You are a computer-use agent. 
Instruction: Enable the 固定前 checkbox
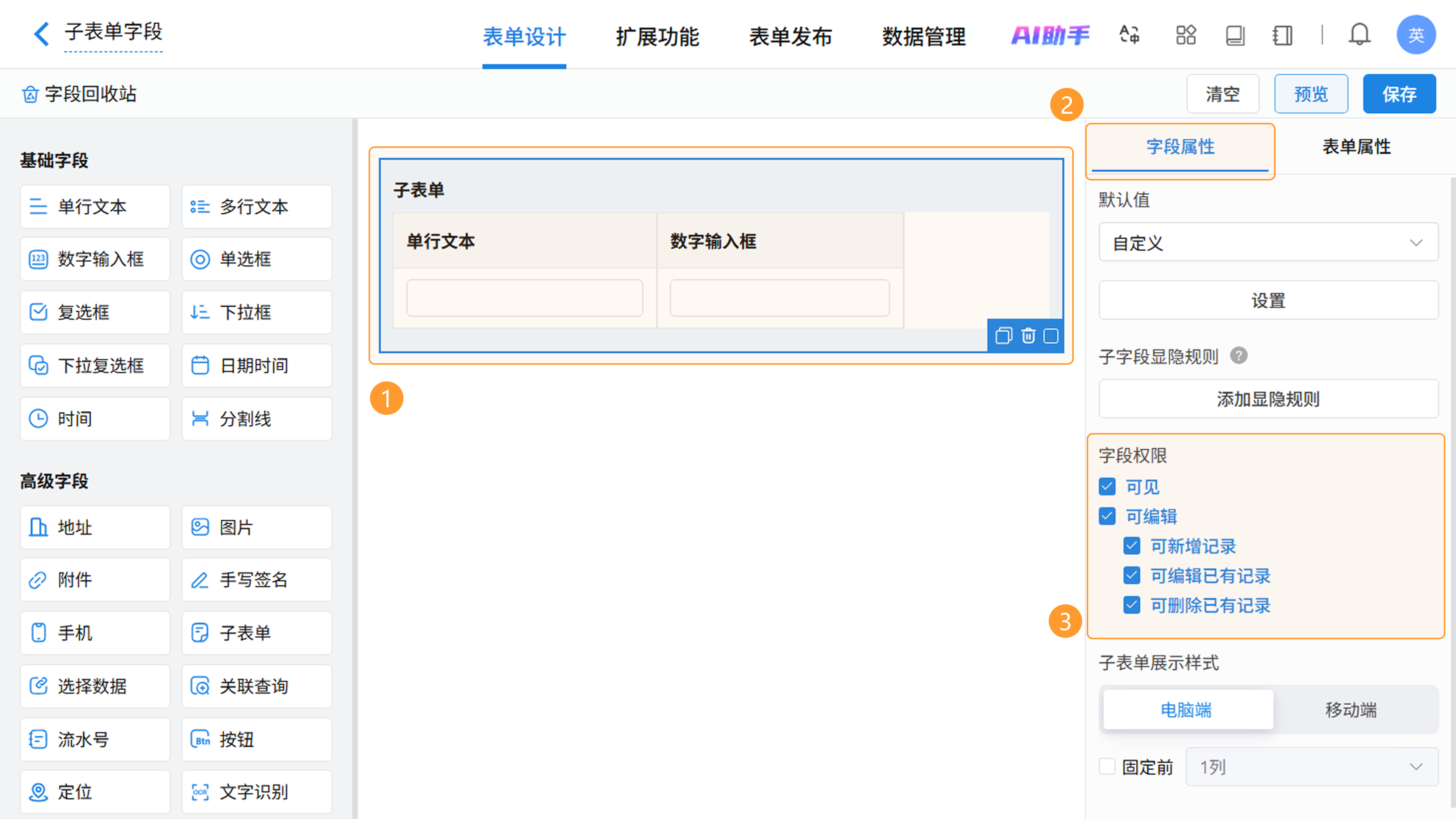[1107, 767]
